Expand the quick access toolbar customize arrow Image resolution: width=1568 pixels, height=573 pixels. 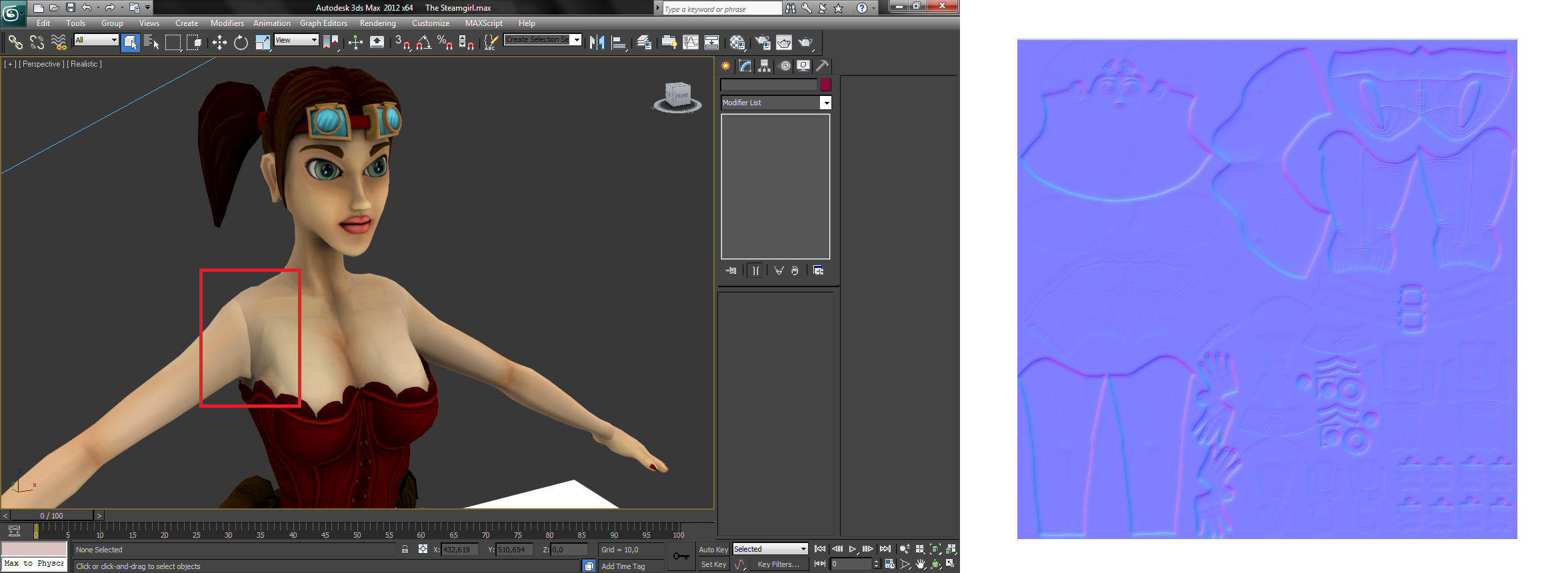point(148,8)
